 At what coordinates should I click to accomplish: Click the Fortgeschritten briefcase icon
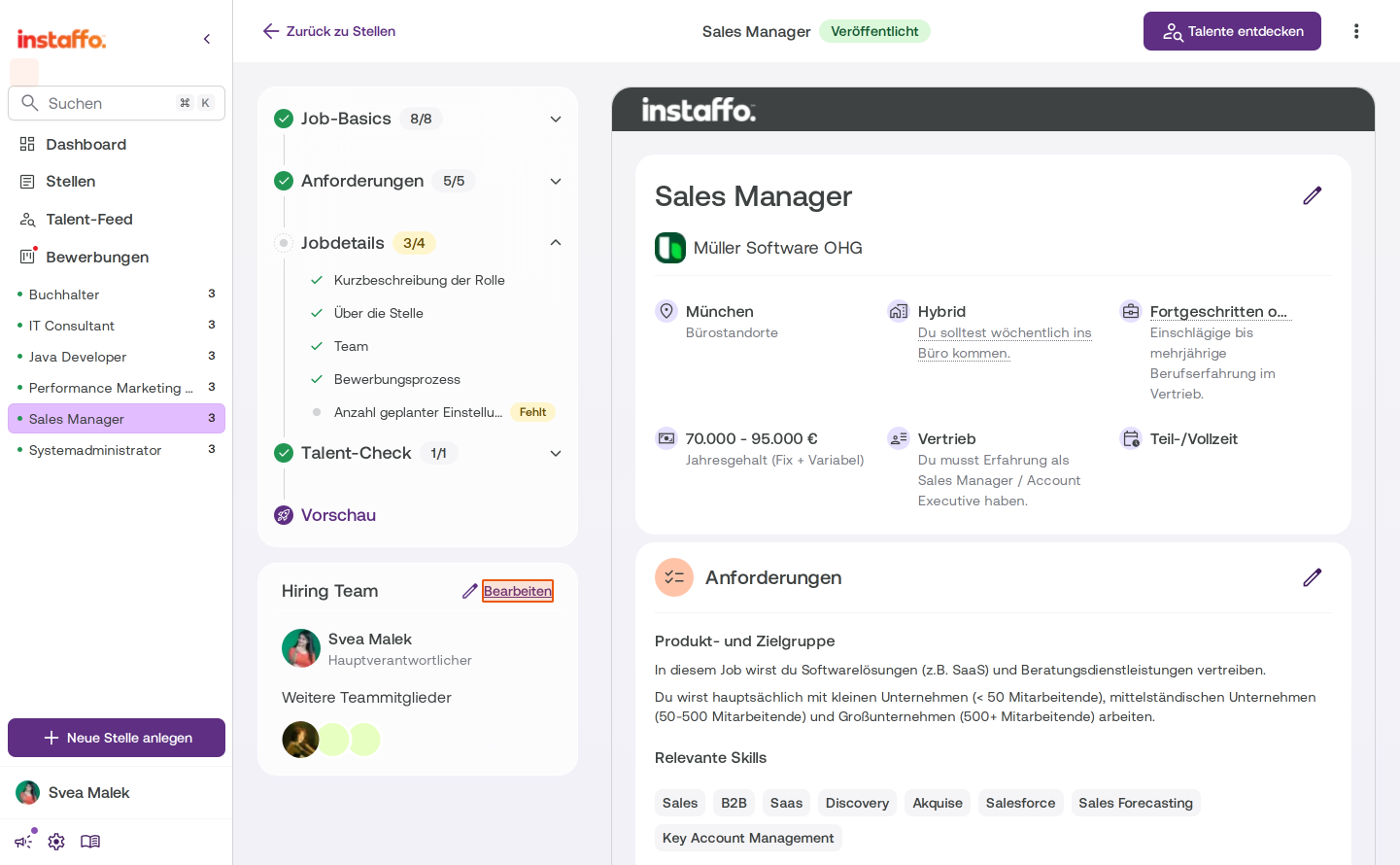pyautogui.click(x=1131, y=311)
